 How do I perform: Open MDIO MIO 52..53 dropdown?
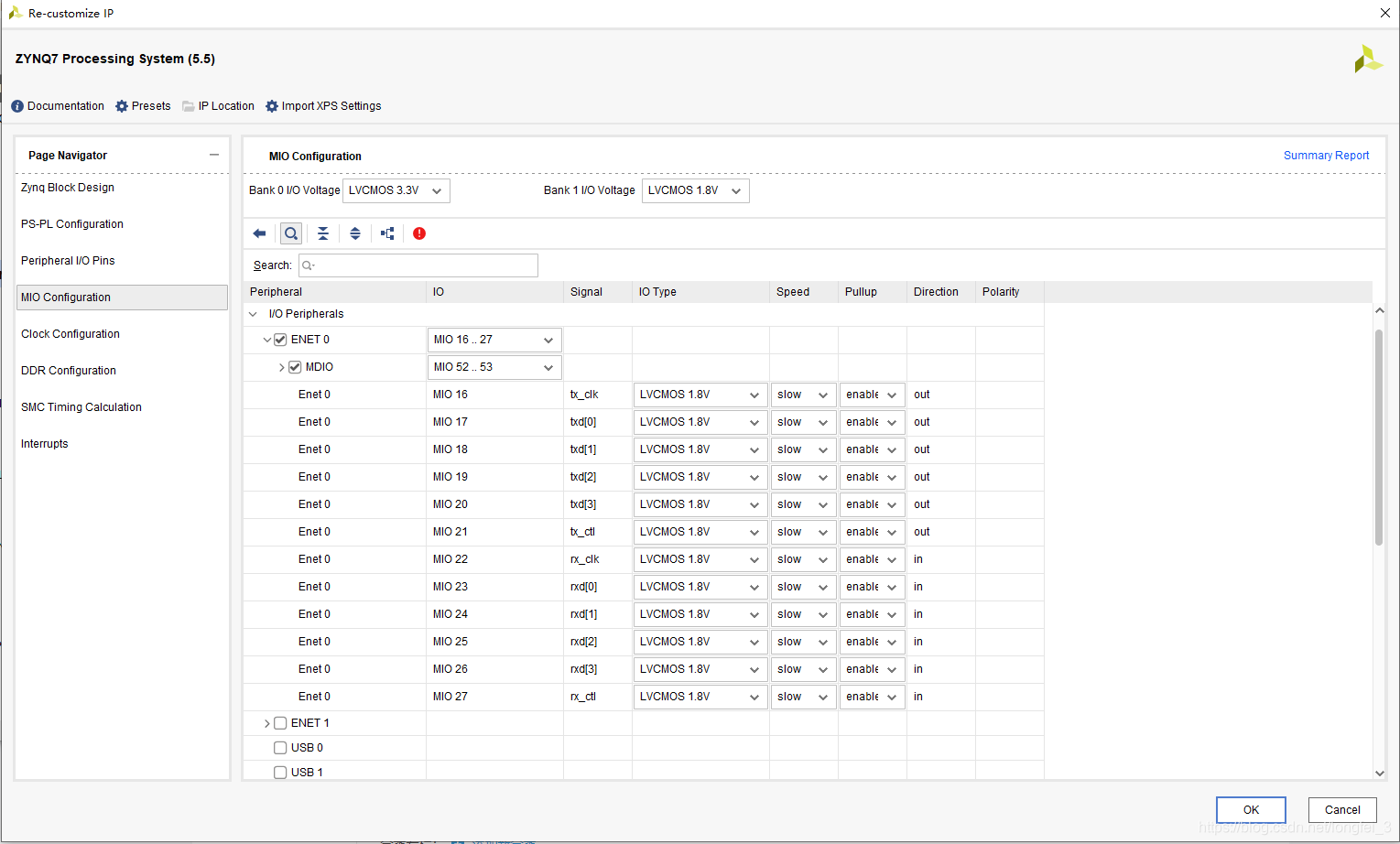pos(494,367)
